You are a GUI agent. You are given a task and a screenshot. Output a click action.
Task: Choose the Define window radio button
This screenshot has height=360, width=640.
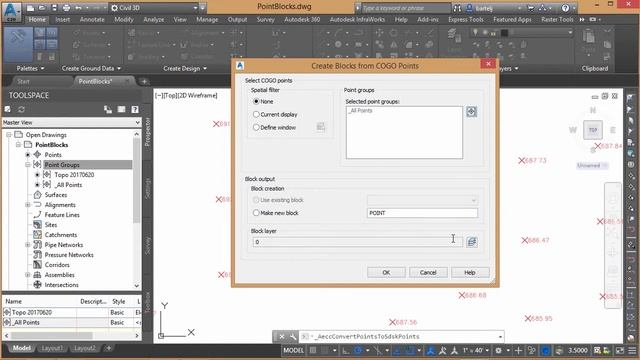pos(256,127)
